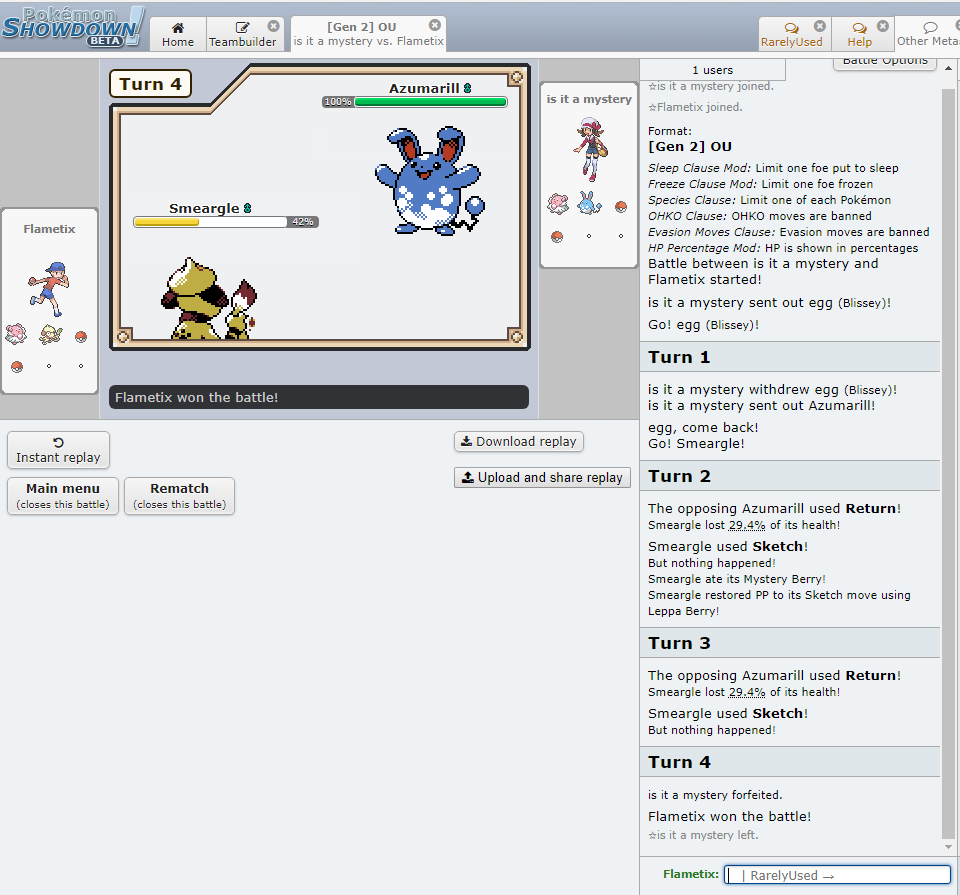Viewport: 960px width, 895px height.
Task: Click '[Gen 2] OU' format text in log
Action: point(689,147)
